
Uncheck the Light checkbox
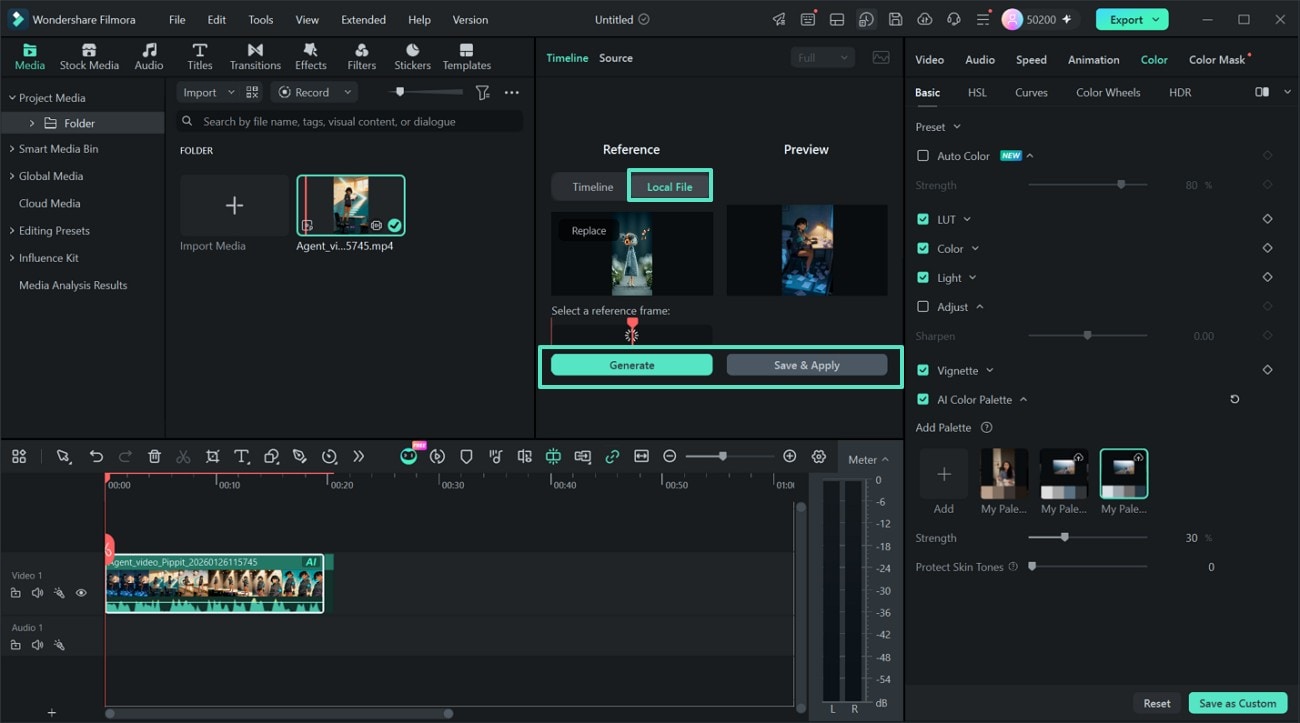923,277
